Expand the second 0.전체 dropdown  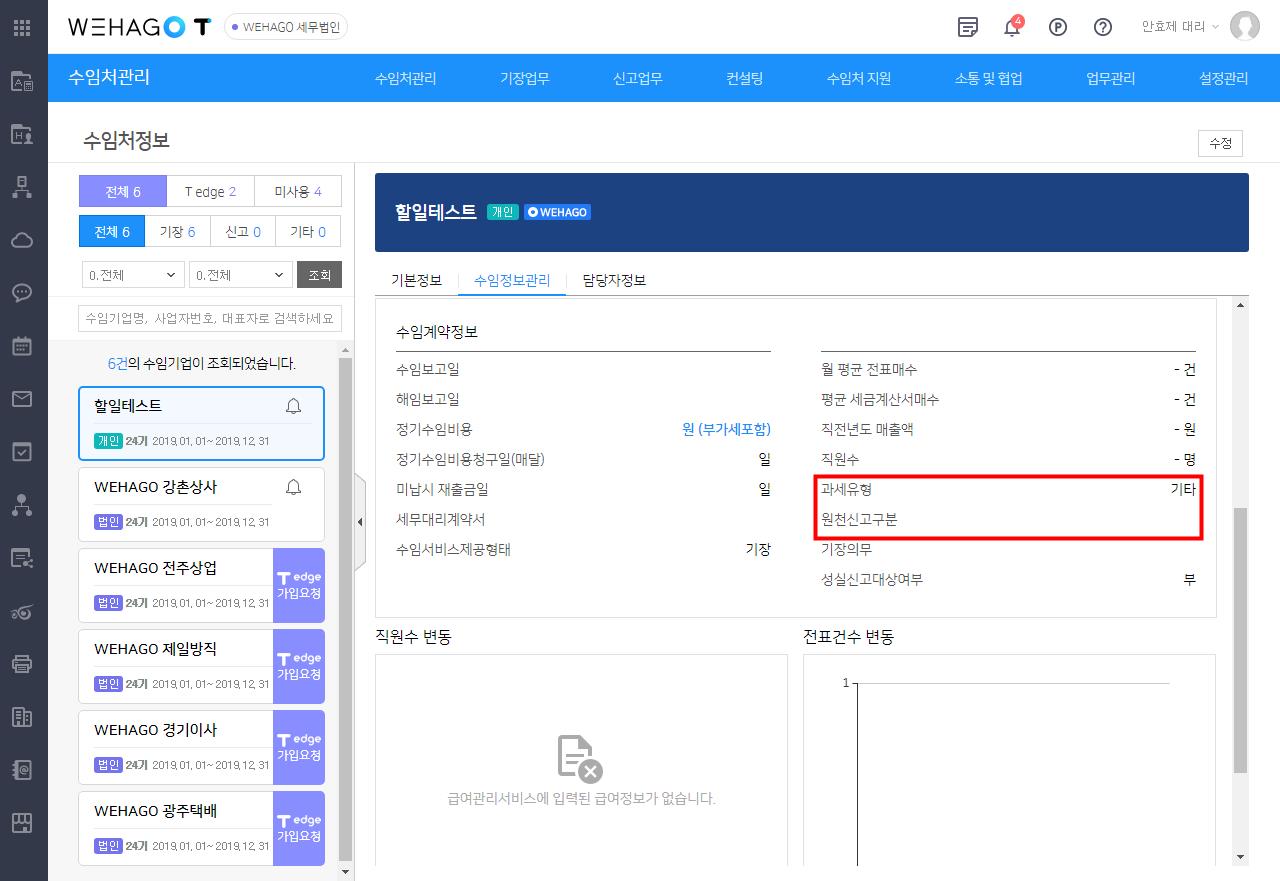coord(240,275)
